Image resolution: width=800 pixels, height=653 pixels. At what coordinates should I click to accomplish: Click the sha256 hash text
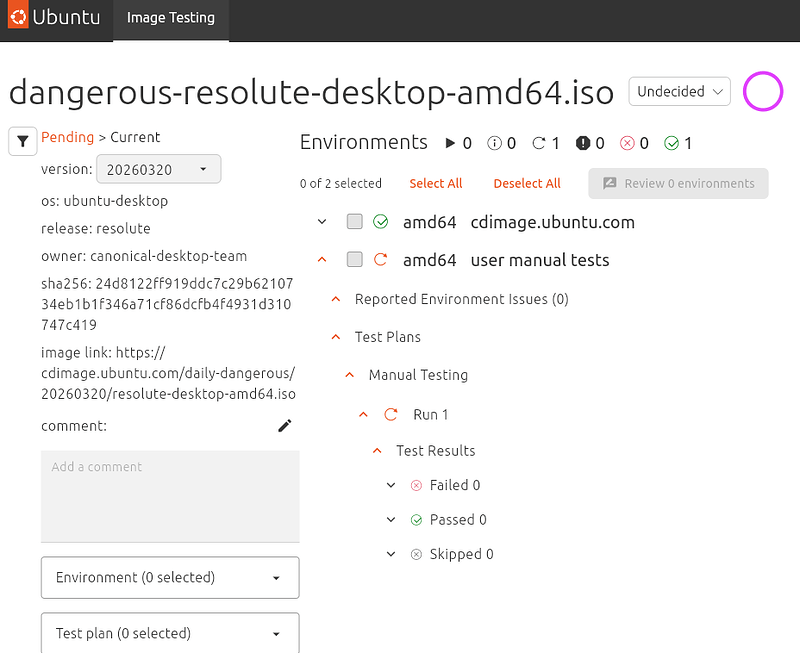point(167,304)
